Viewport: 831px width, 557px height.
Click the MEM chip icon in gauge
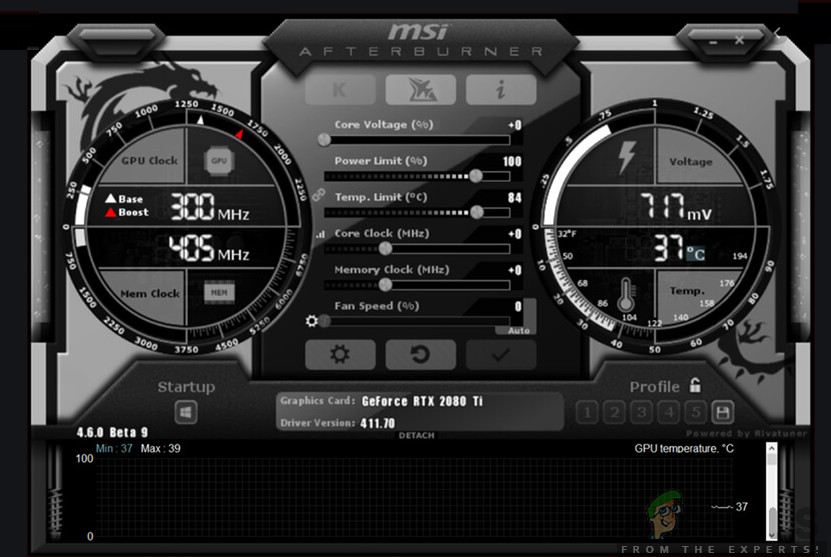[219, 292]
